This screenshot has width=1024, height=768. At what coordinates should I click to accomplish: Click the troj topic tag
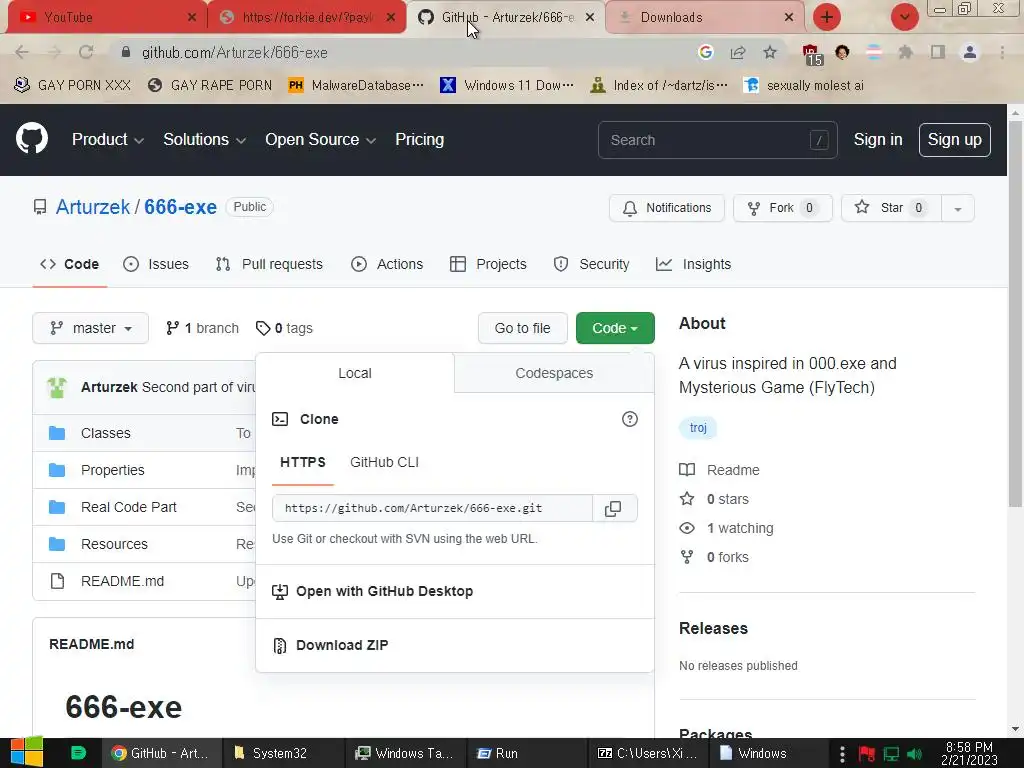(x=698, y=428)
